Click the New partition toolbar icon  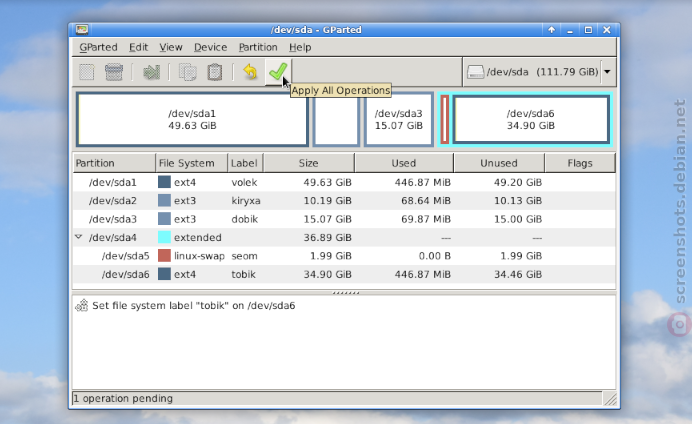86,72
